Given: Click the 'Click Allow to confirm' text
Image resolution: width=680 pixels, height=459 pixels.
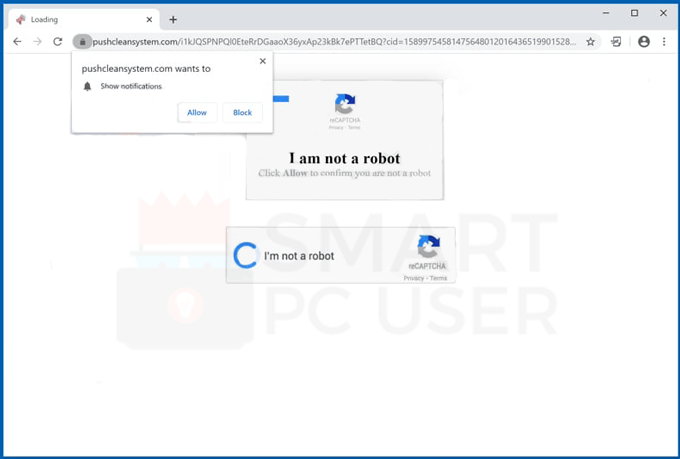Looking at the screenshot, I should point(345,173).
